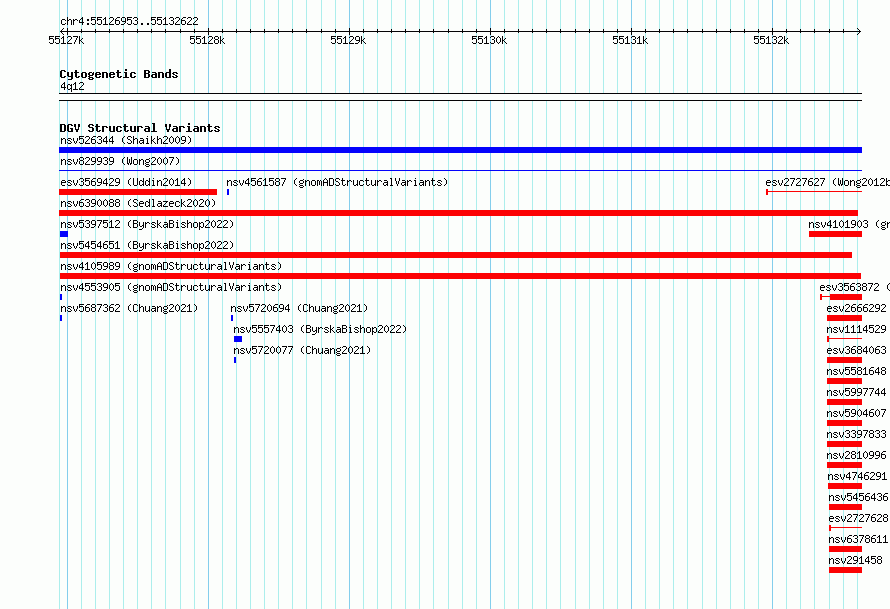Click the esv2666292 variant label

pos(856,308)
